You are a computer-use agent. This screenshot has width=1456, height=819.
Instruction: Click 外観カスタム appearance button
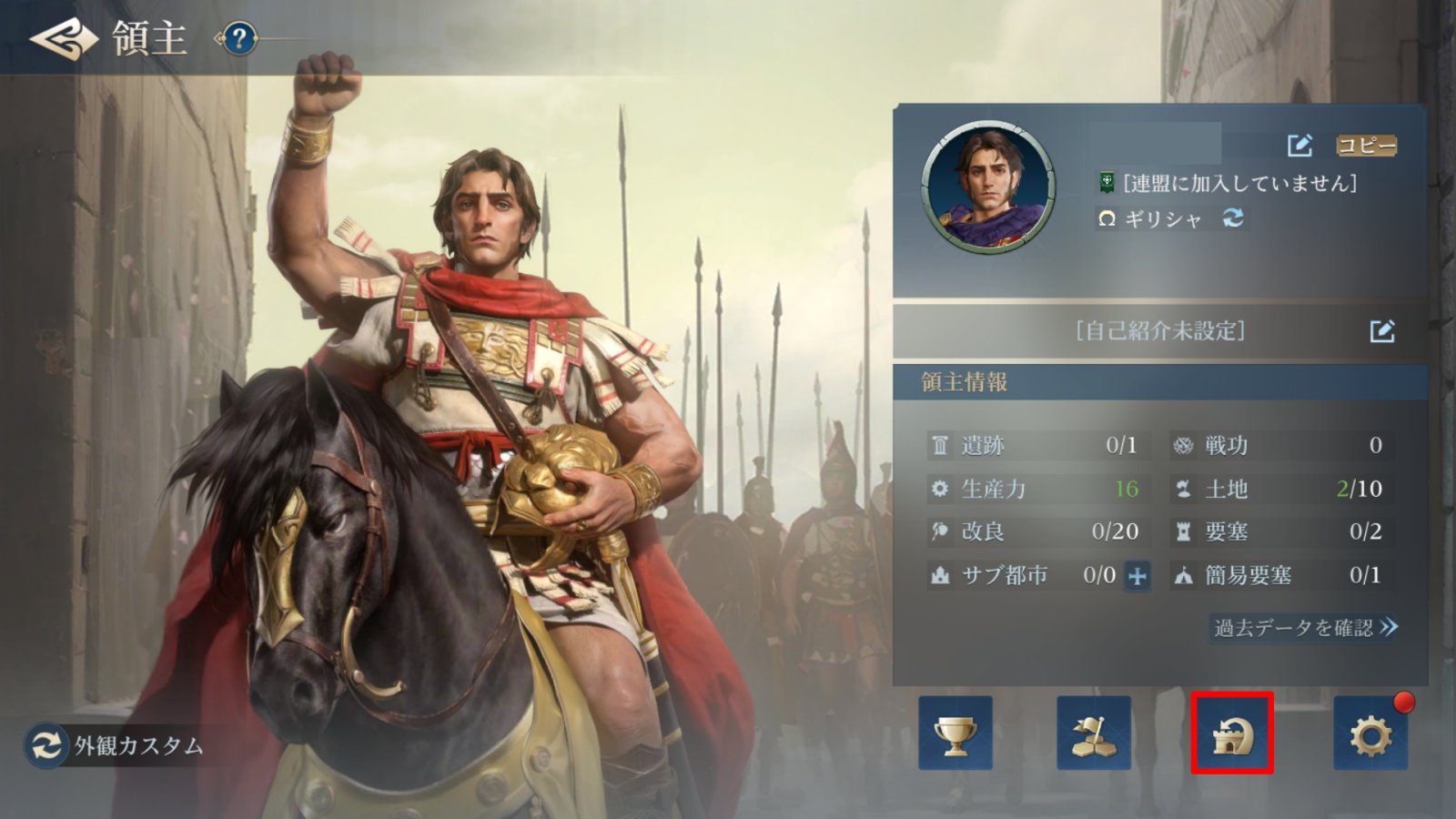[x=115, y=745]
